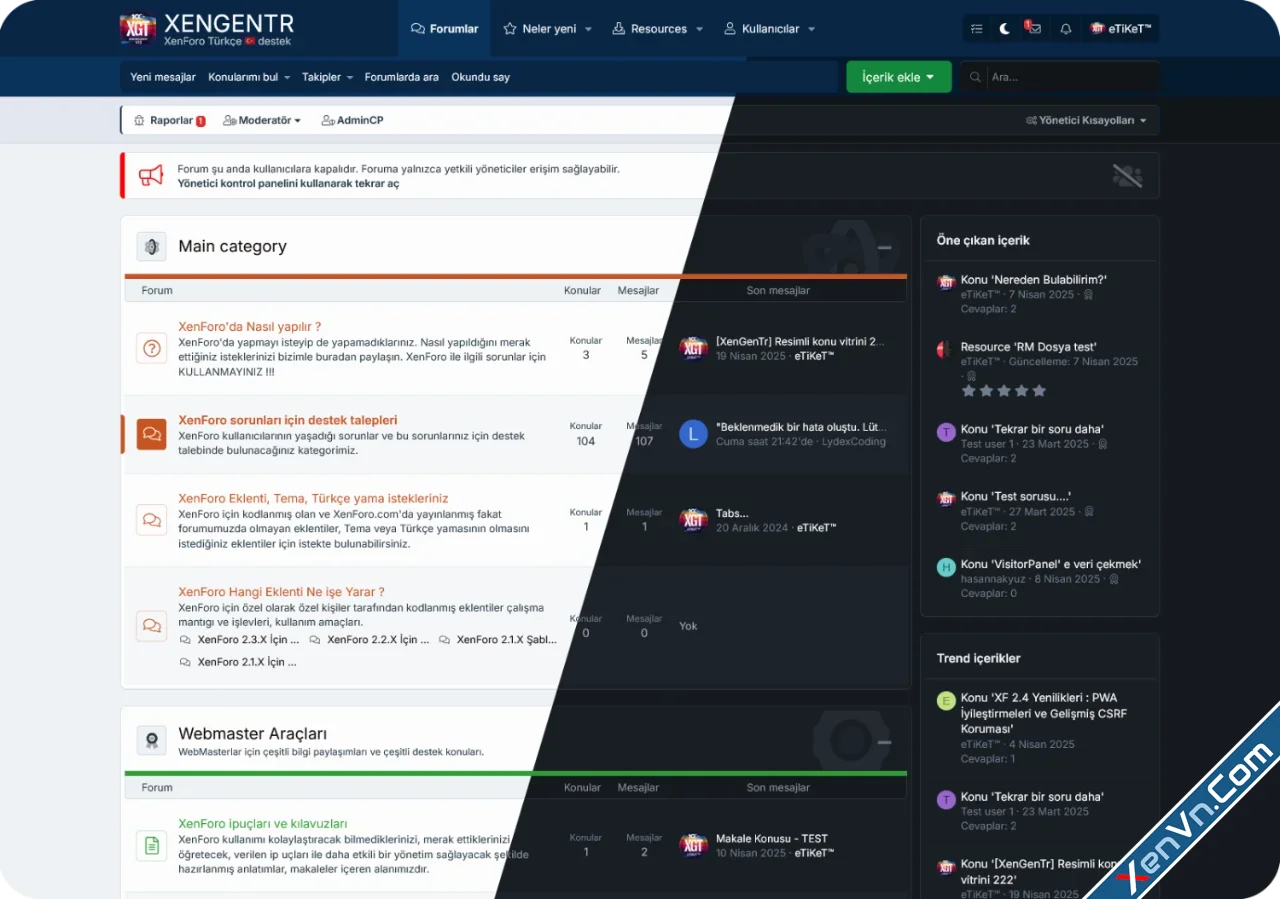Click the search magnifier icon
The height and width of the screenshot is (899, 1280).
click(975, 77)
